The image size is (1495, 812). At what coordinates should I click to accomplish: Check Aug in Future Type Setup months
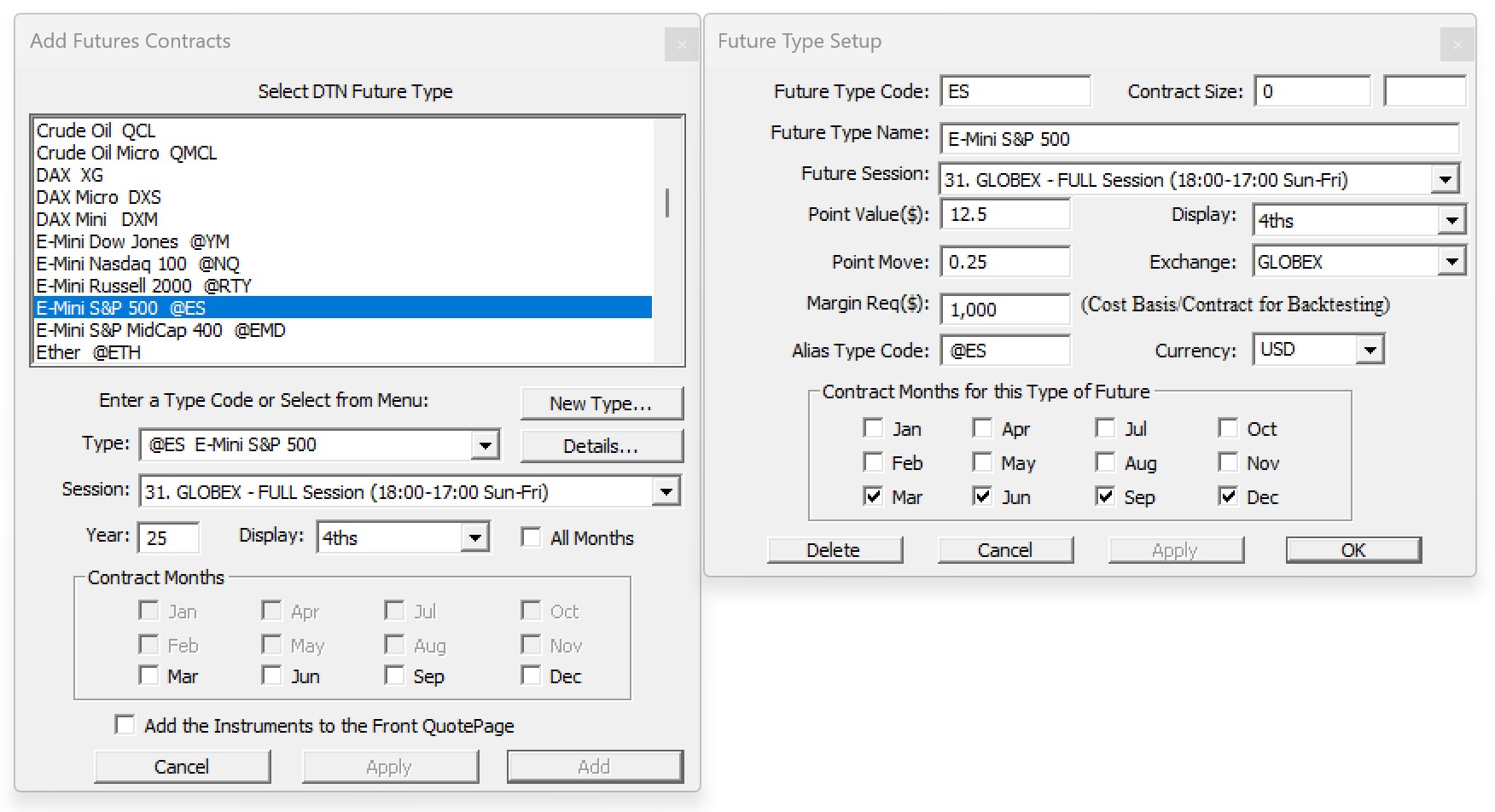[x=1105, y=462]
